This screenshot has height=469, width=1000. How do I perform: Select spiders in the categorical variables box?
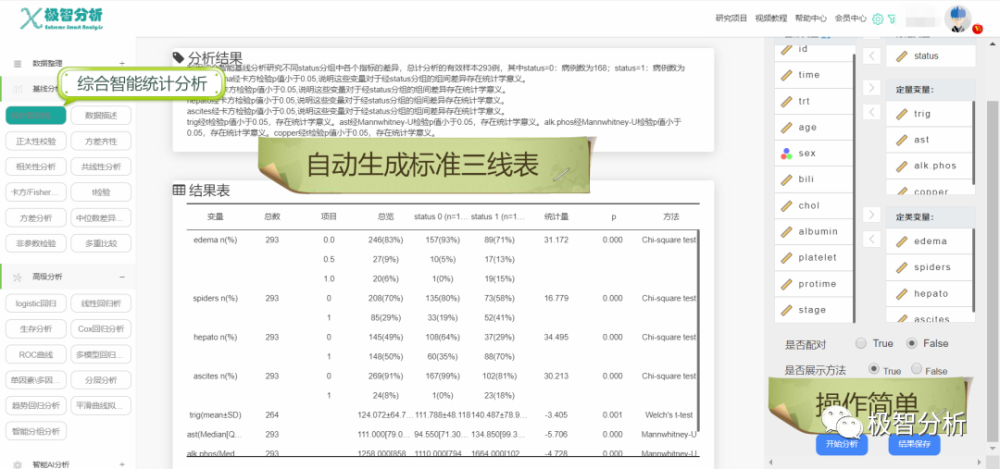930,267
